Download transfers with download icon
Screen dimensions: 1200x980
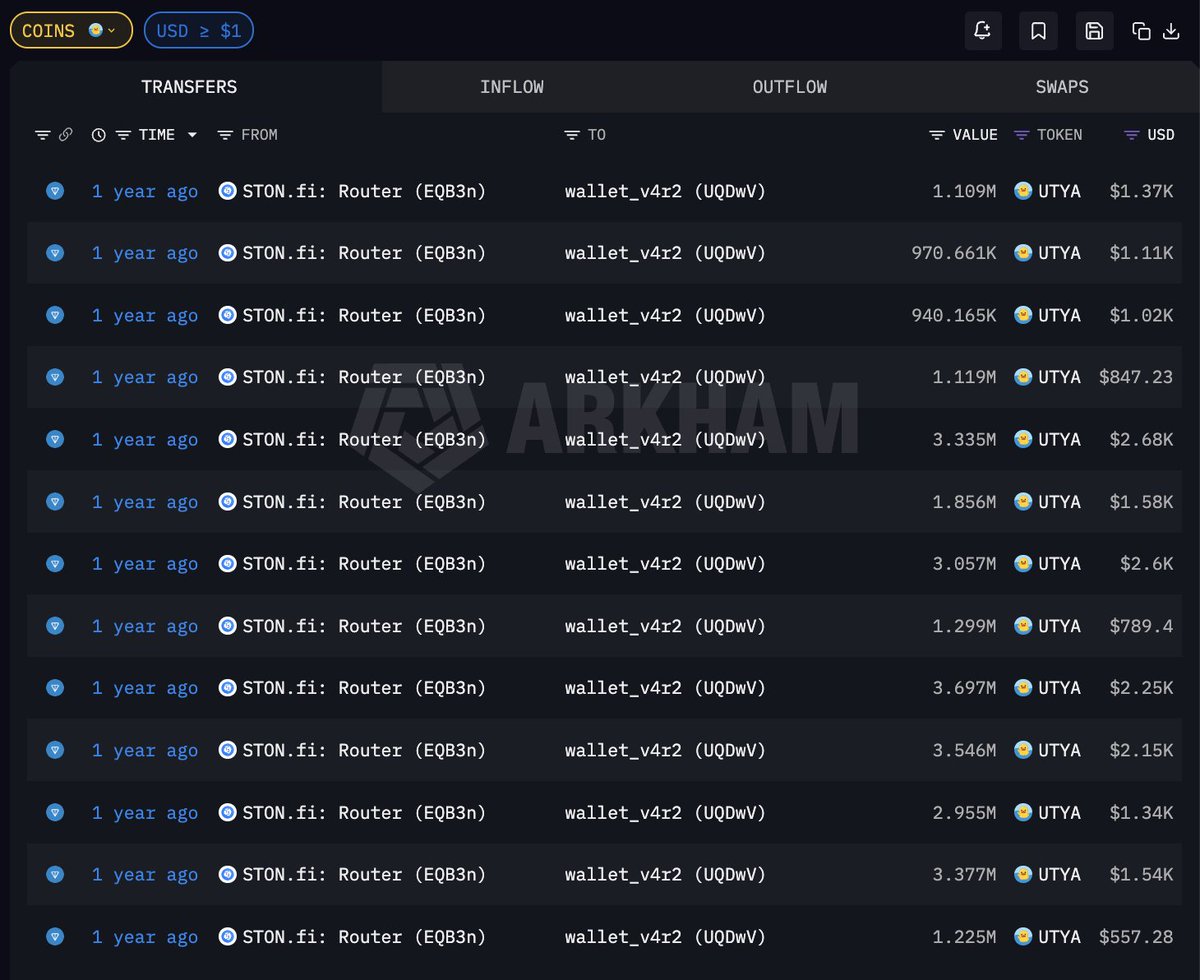point(1171,31)
